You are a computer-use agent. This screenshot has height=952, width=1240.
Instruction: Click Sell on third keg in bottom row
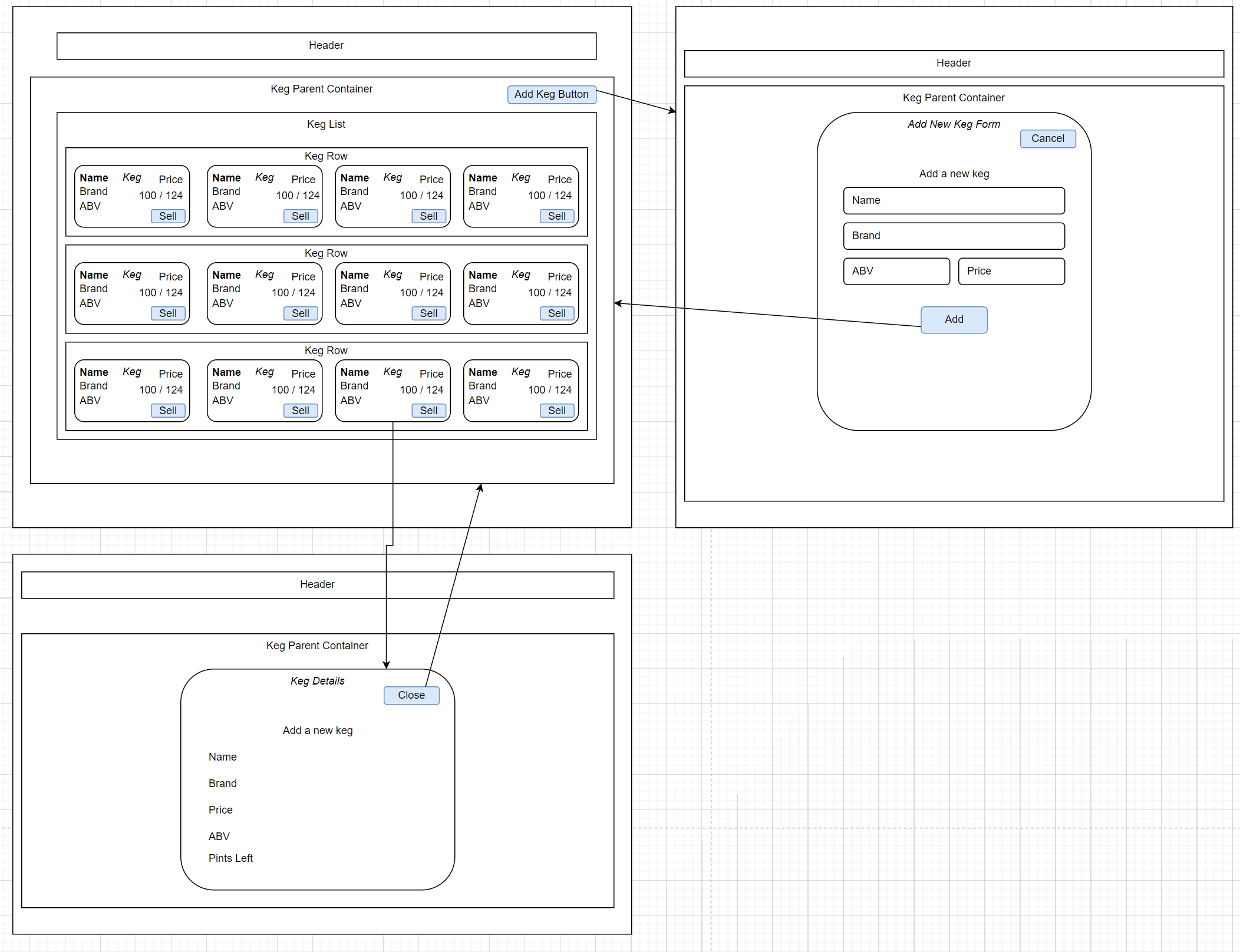[428, 411]
